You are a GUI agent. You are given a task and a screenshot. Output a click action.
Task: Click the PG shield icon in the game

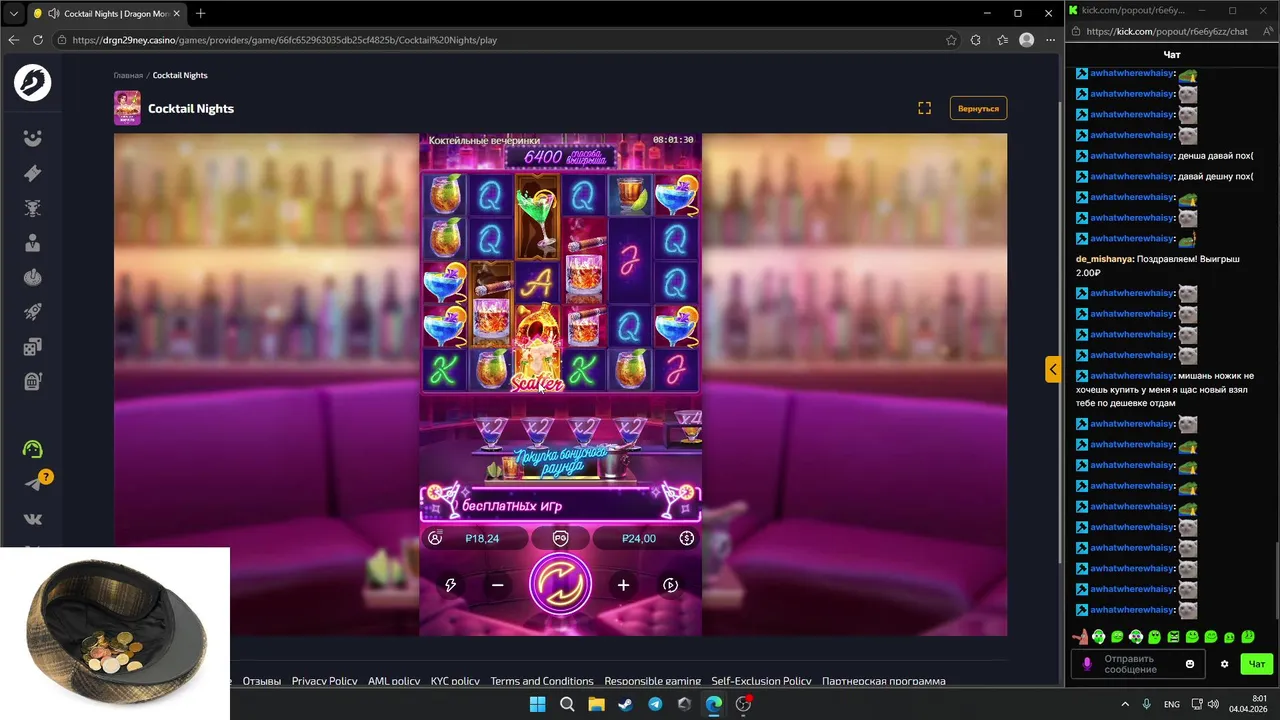[x=560, y=538]
